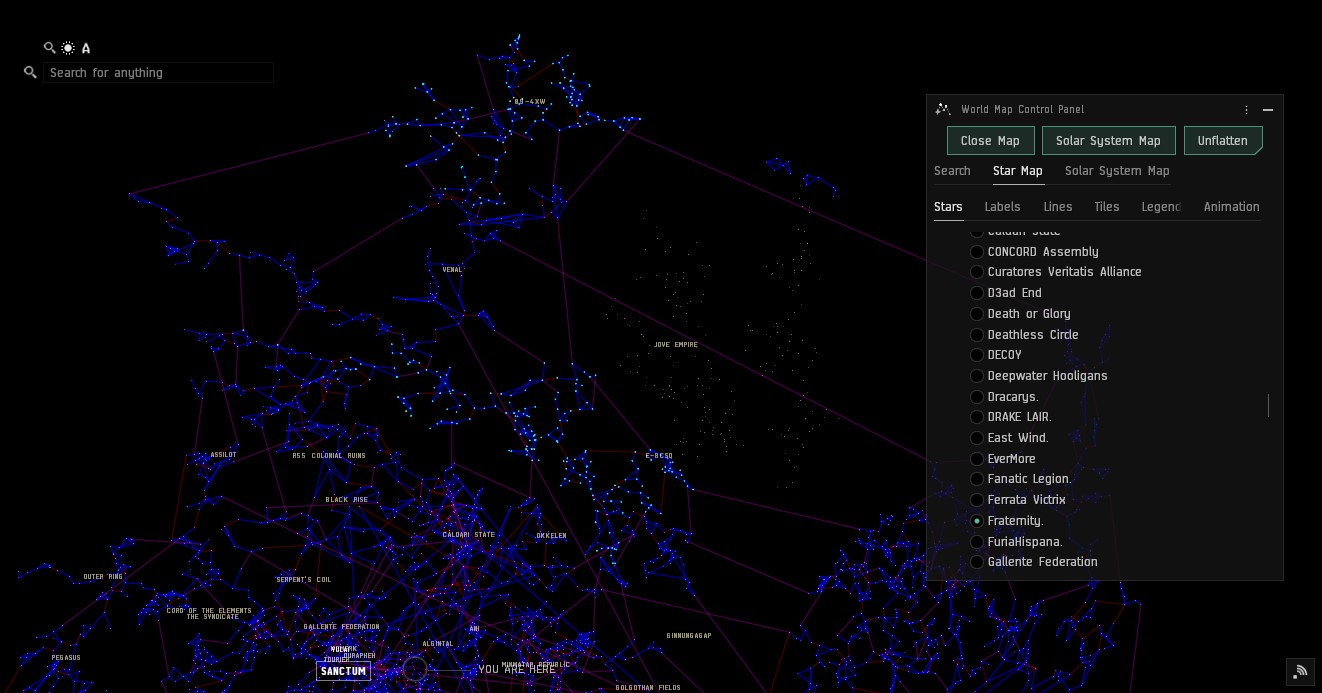The width and height of the screenshot is (1322, 693).
Task: Choose the Dracarys. radio option
Action: 977,397
